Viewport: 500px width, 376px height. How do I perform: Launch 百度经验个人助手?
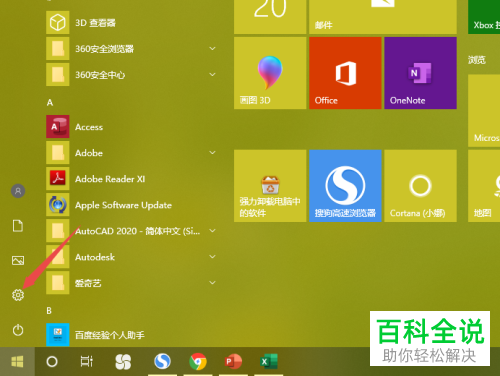click(x=132, y=335)
